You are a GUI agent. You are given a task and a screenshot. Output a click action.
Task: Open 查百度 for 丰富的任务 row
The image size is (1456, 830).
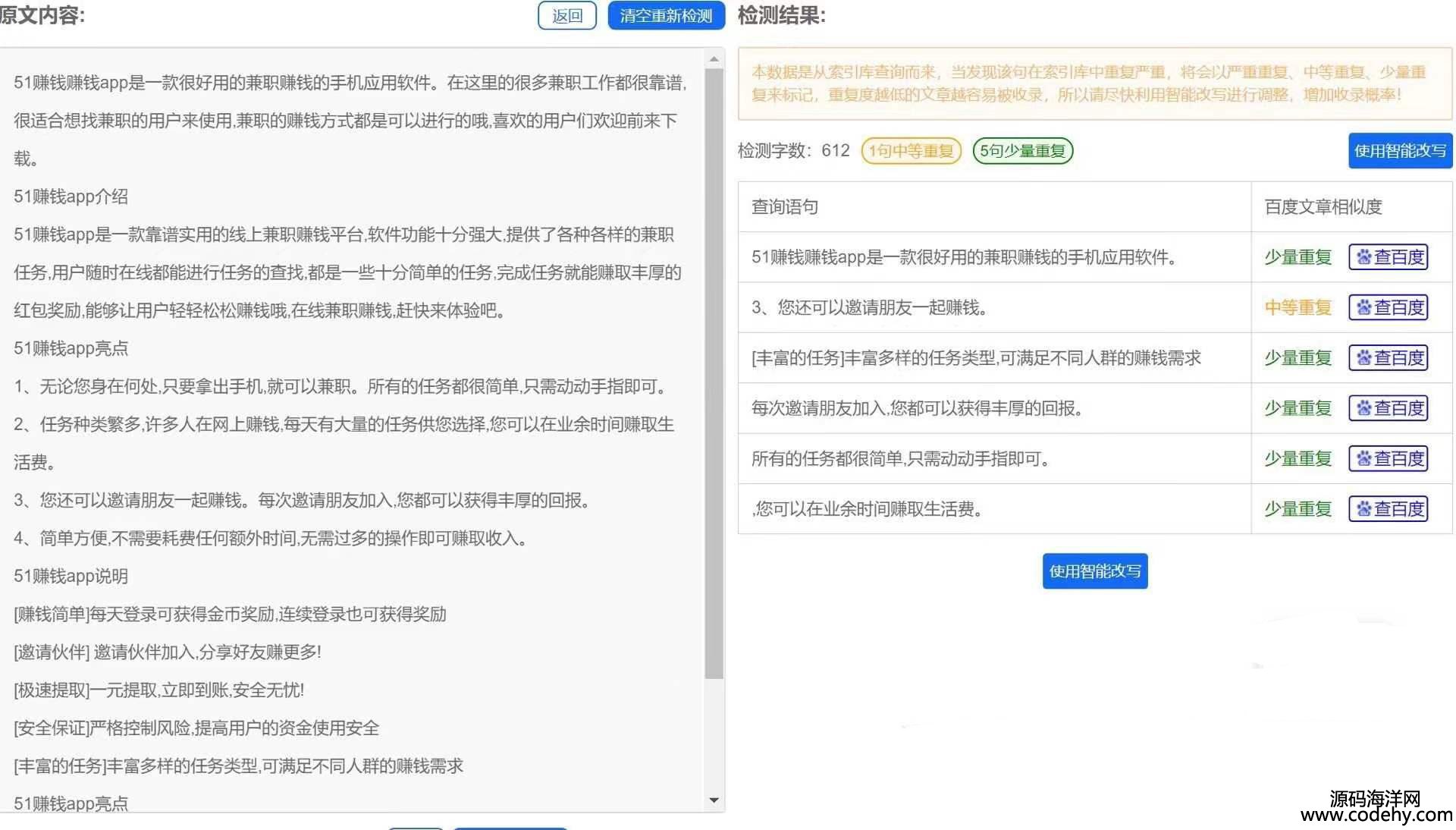[x=1389, y=357]
